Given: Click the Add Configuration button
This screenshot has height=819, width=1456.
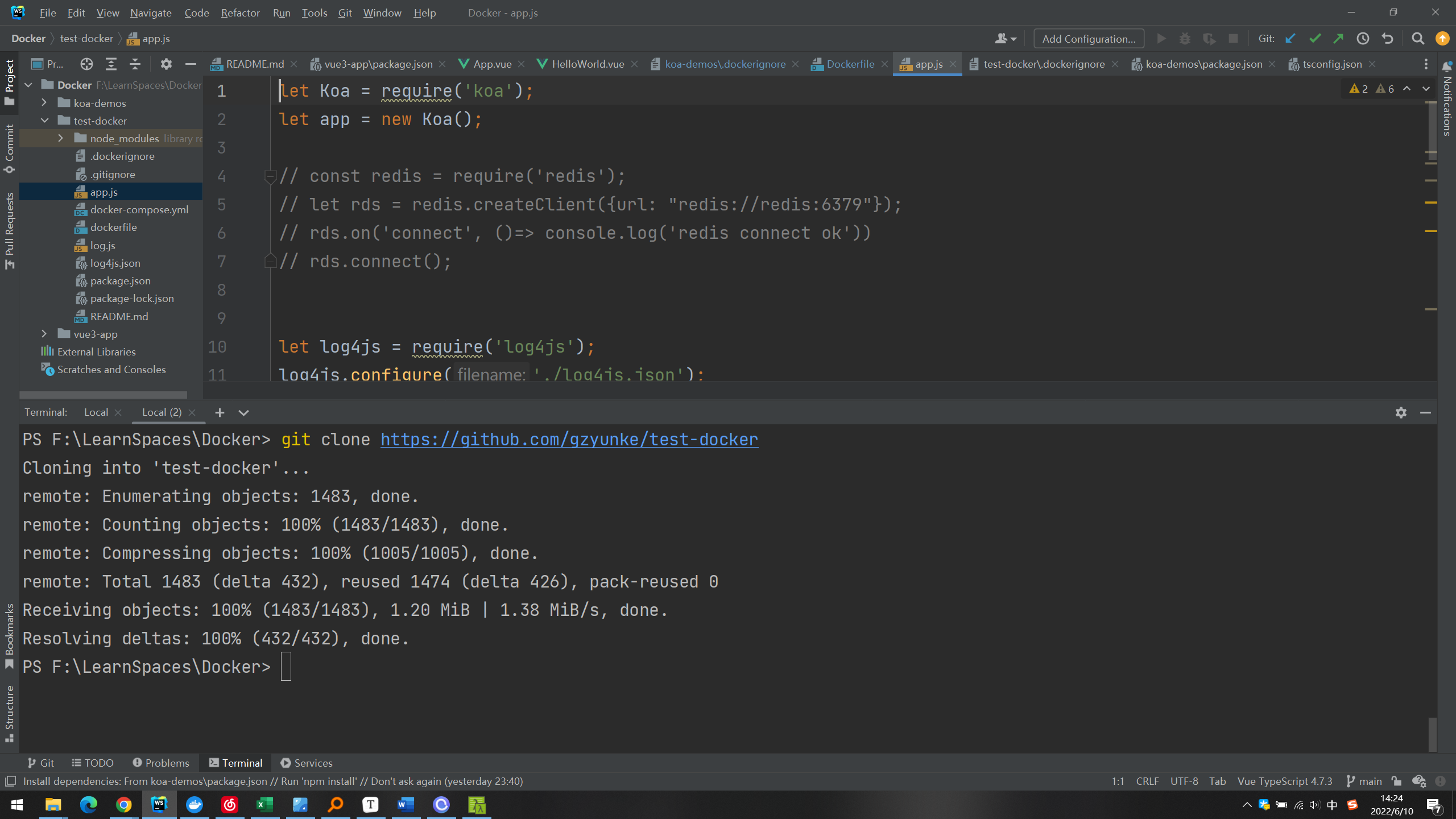Looking at the screenshot, I should (1089, 39).
